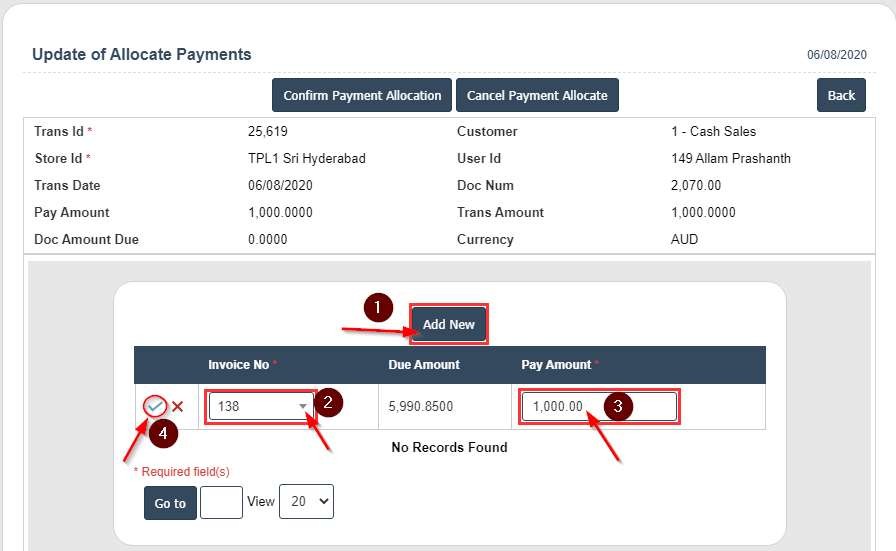Viewport: 896px width, 551px height.
Task: Click the number 2 annotation marker
Action: pyautogui.click(x=329, y=403)
